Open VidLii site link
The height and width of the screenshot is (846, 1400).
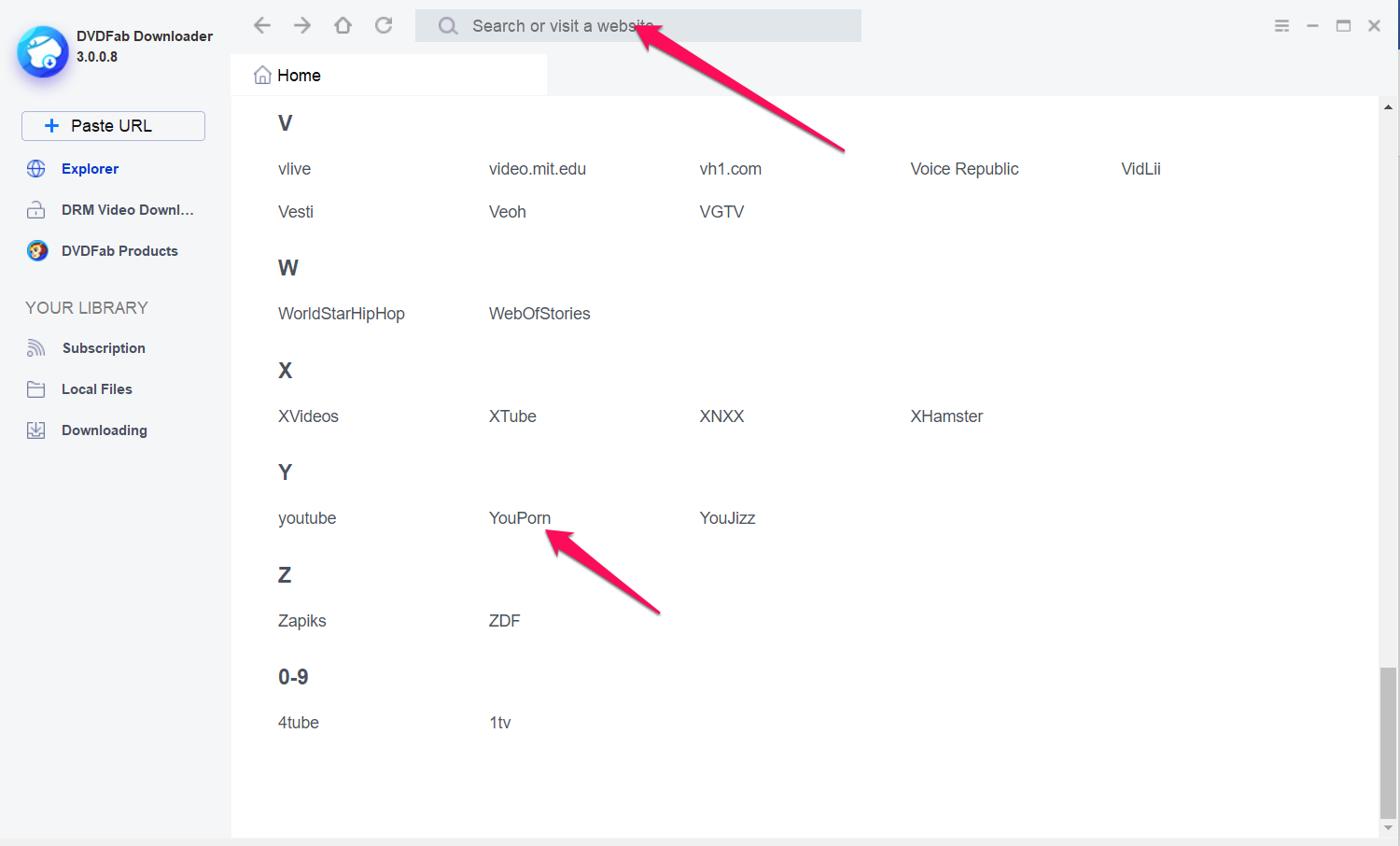tap(1141, 169)
